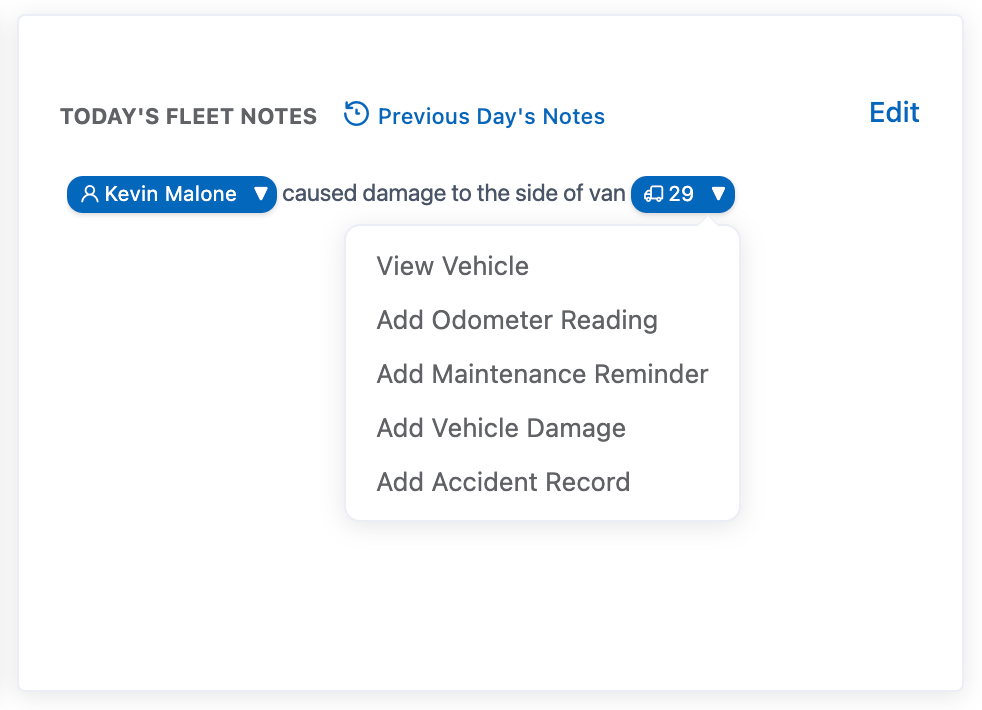982x710 pixels.
Task: Collapse the van 29 dropdown arrow
Action: (x=718, y=194)
